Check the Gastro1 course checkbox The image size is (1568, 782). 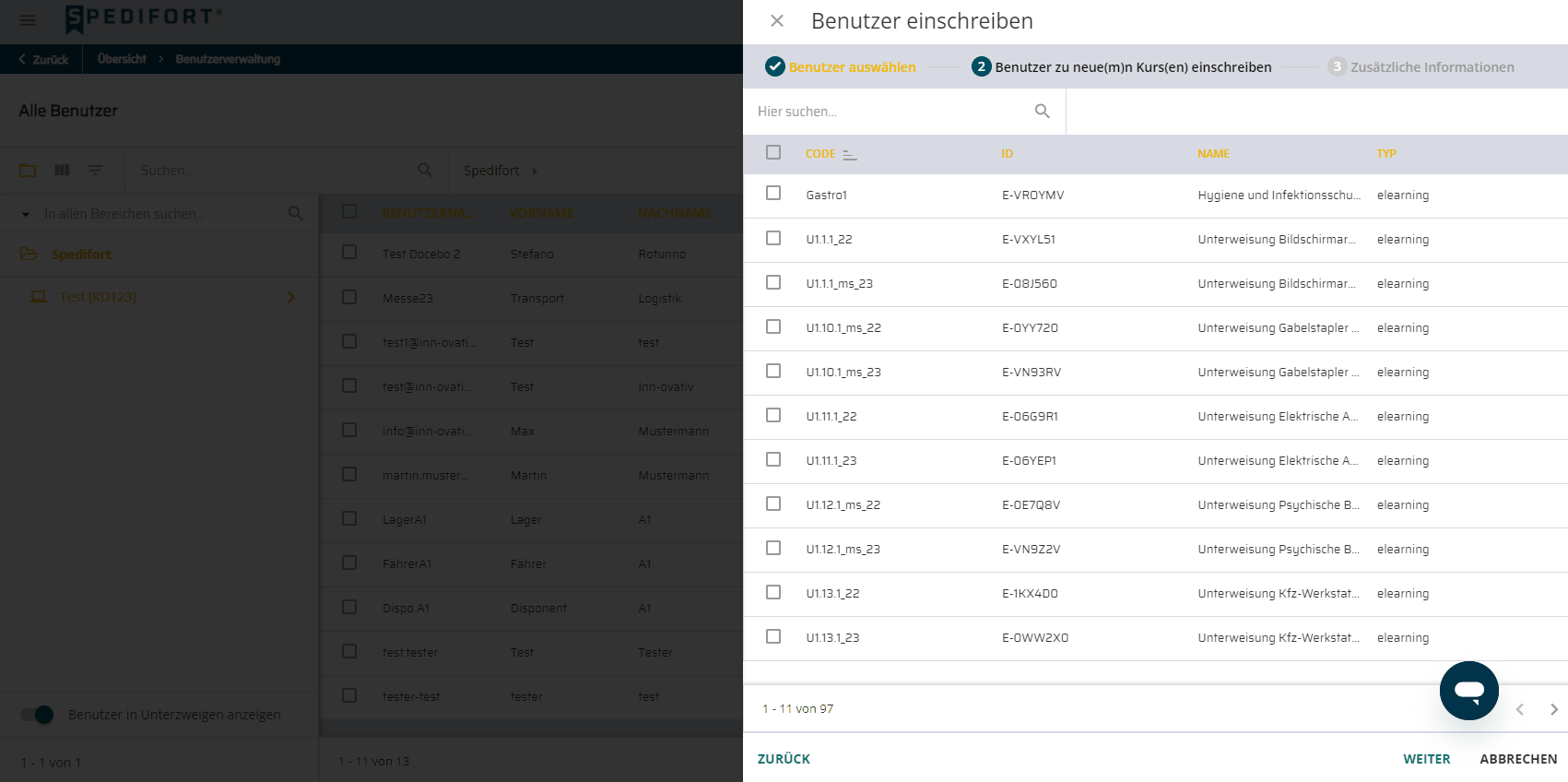[x=773, y=193]
